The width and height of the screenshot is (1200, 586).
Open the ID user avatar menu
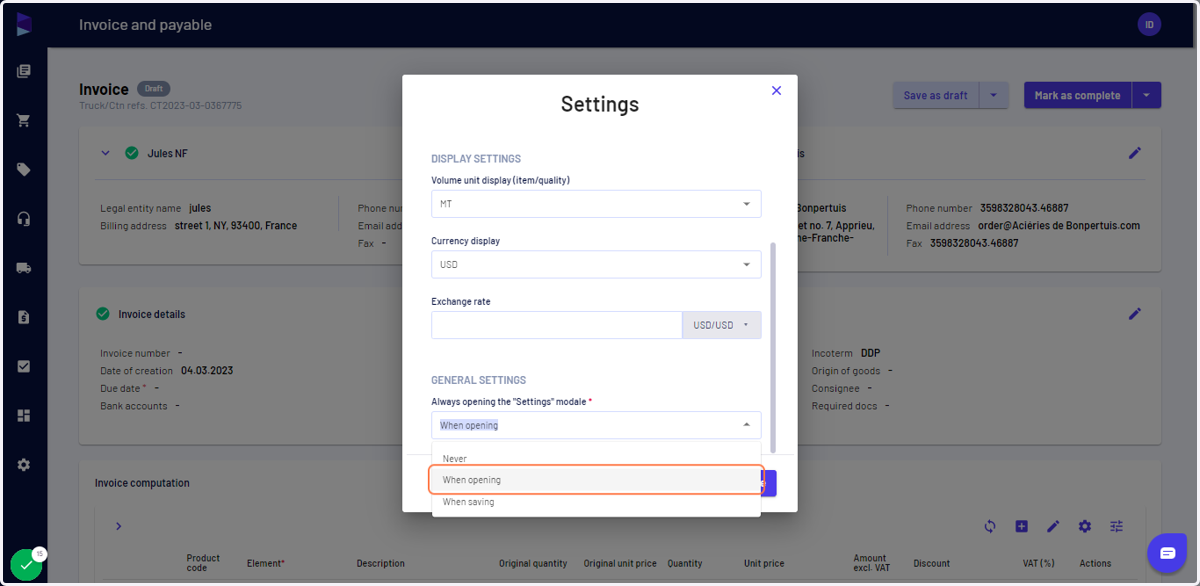click(1149, 25)
